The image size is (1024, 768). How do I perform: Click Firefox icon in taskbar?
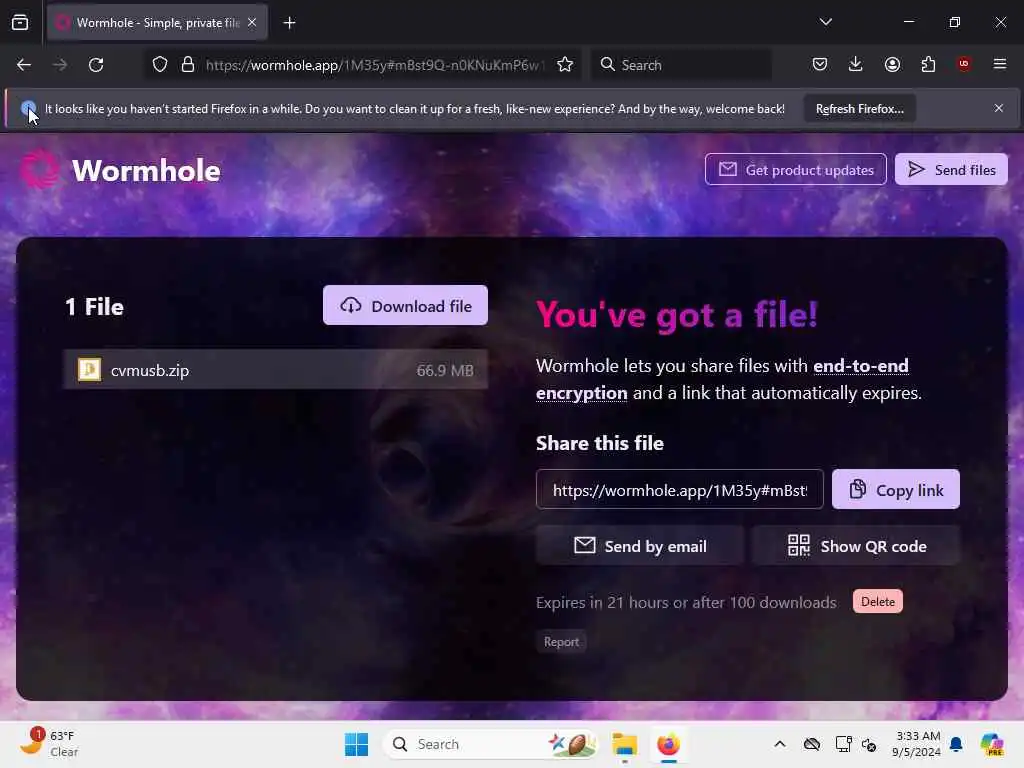point(668,744)
